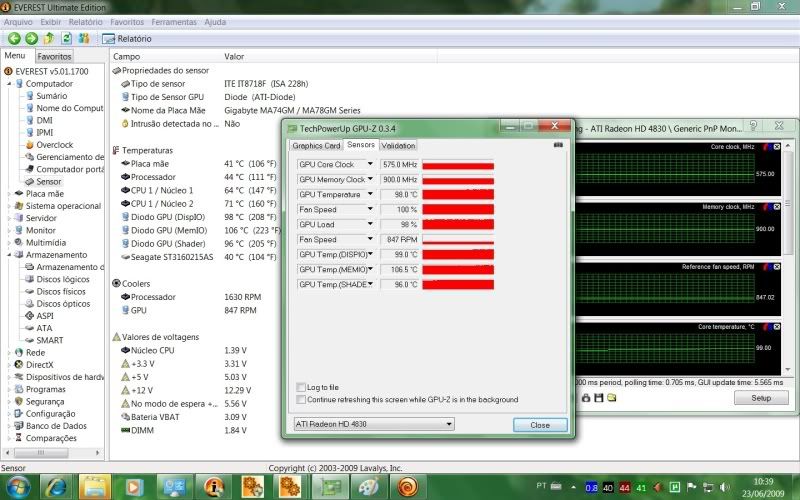Viewport: 800px width, 500px height.
Task: Select the Overclock tree item
Action: (55, 145)
